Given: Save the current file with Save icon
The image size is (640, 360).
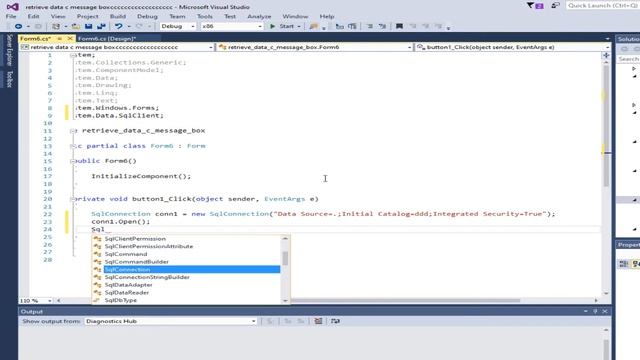Looking at the screenshot, I should pos(89,26).
